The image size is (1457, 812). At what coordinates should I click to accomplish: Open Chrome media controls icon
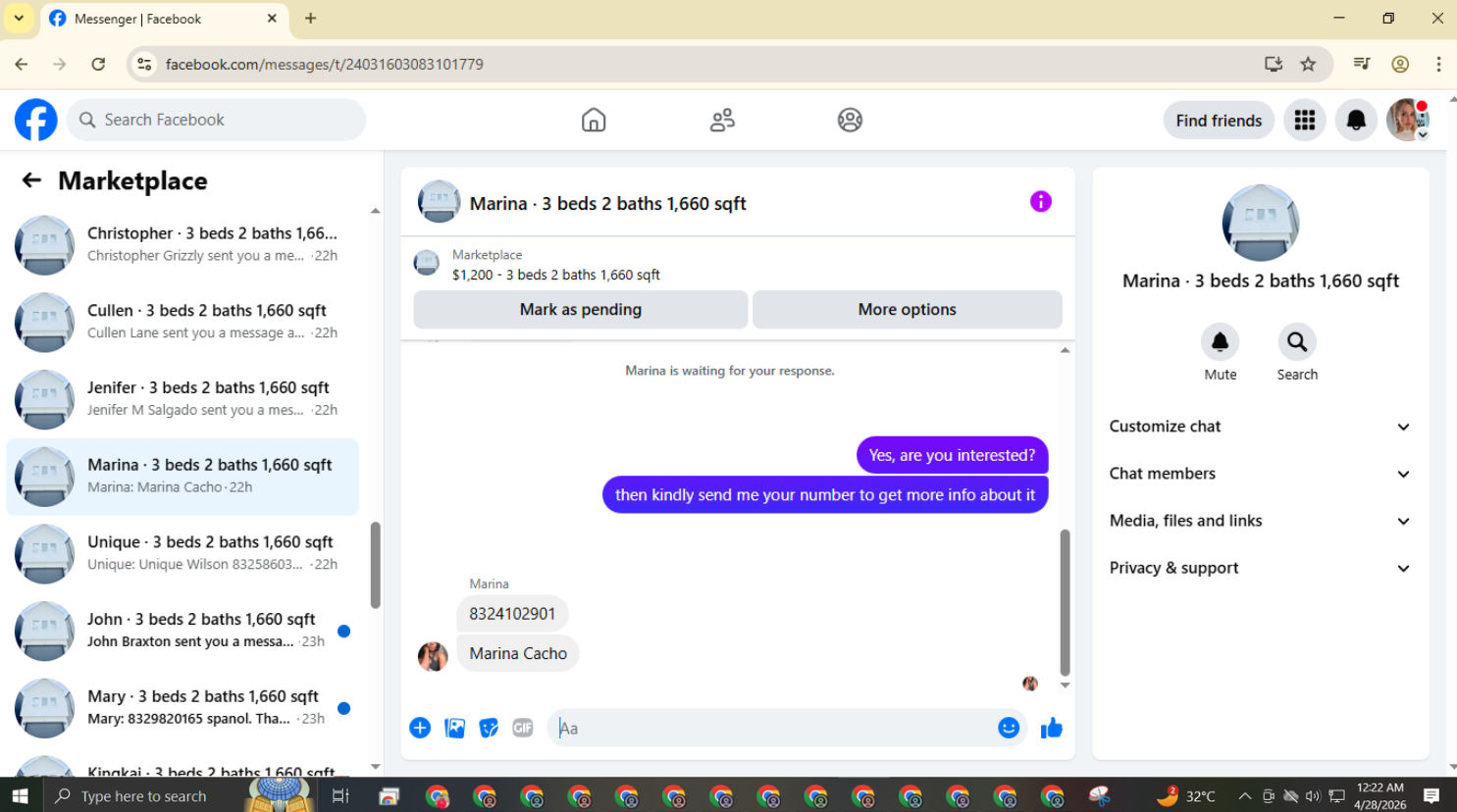point(1362,64)
